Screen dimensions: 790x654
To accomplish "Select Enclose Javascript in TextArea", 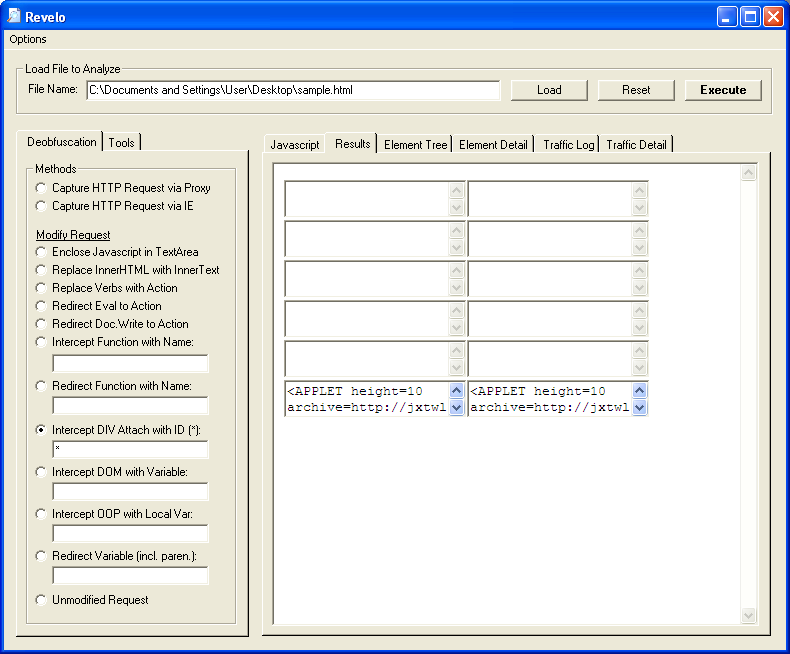I will tap(41, 252).
